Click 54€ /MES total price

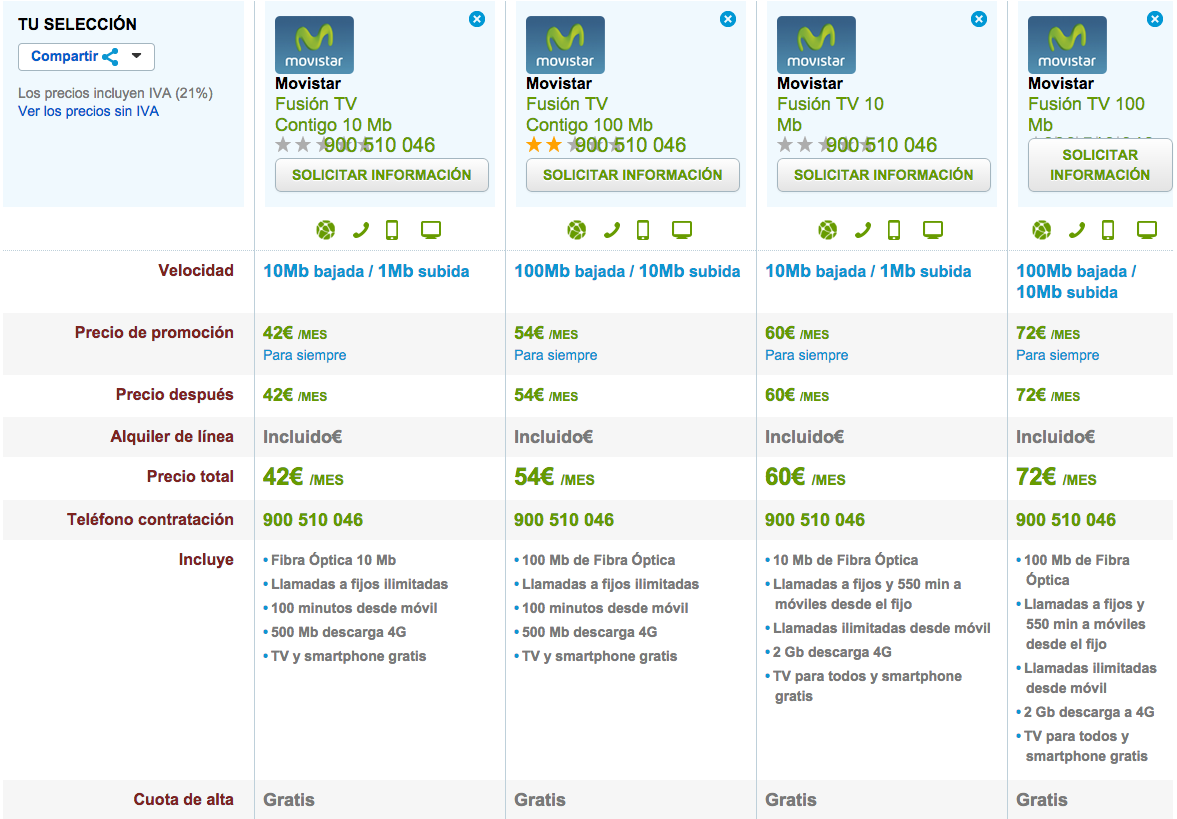click(554, 477)
